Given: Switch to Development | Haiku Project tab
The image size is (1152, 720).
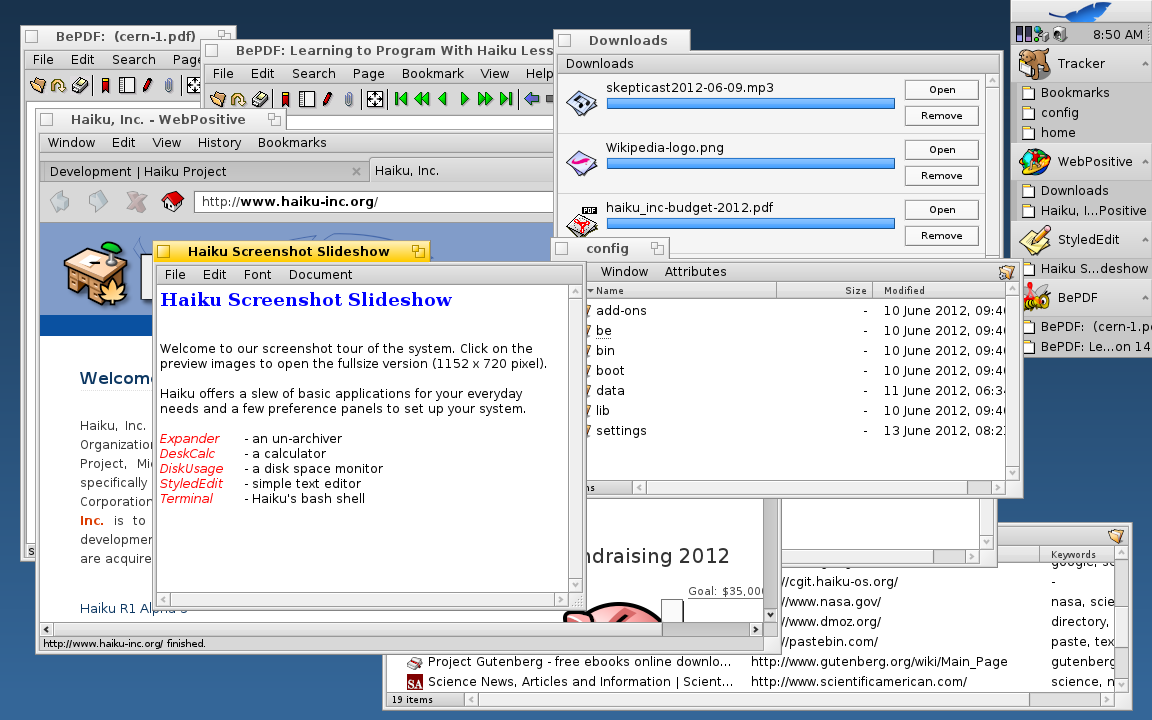Looking at the screenshot, I should pos(138,171).
